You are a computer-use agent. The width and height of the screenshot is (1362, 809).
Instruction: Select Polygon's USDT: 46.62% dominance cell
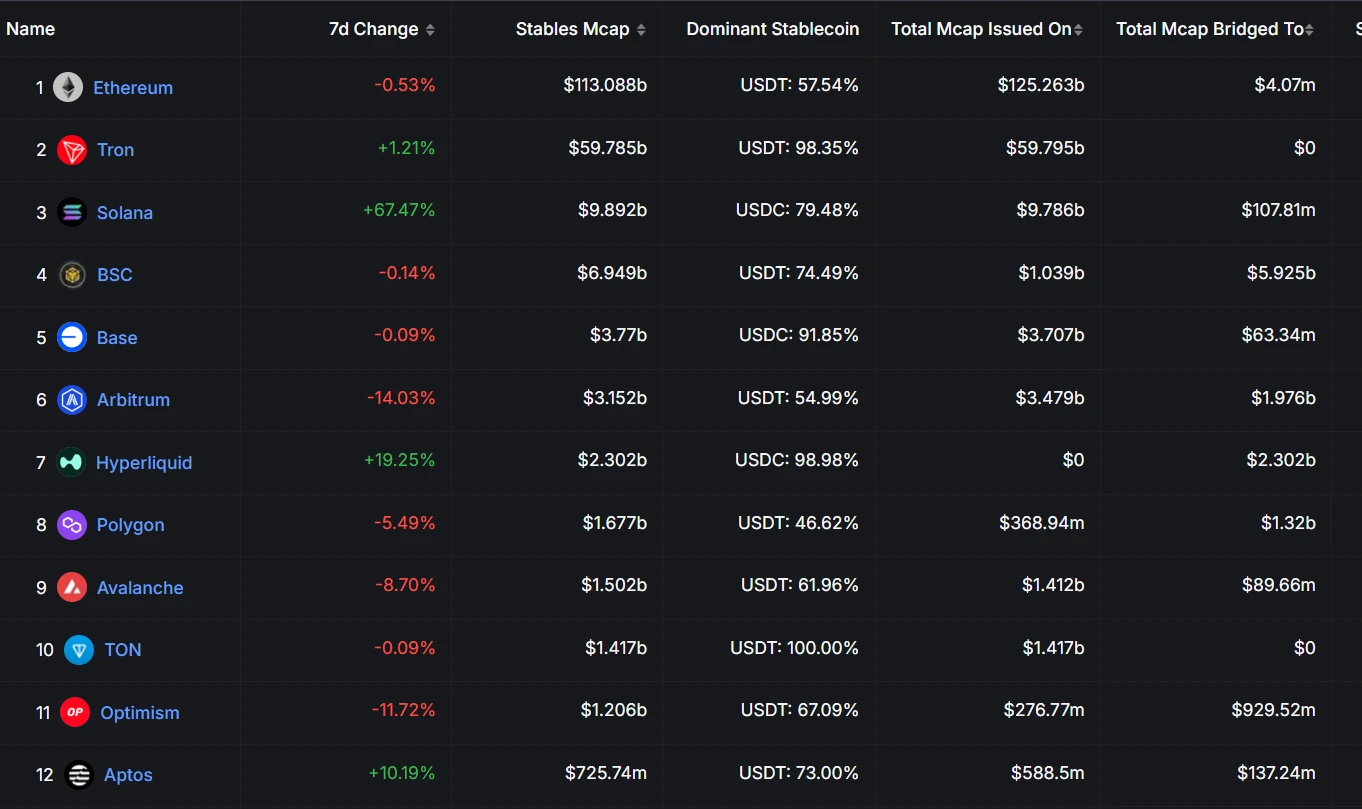(x=799, y=523)
